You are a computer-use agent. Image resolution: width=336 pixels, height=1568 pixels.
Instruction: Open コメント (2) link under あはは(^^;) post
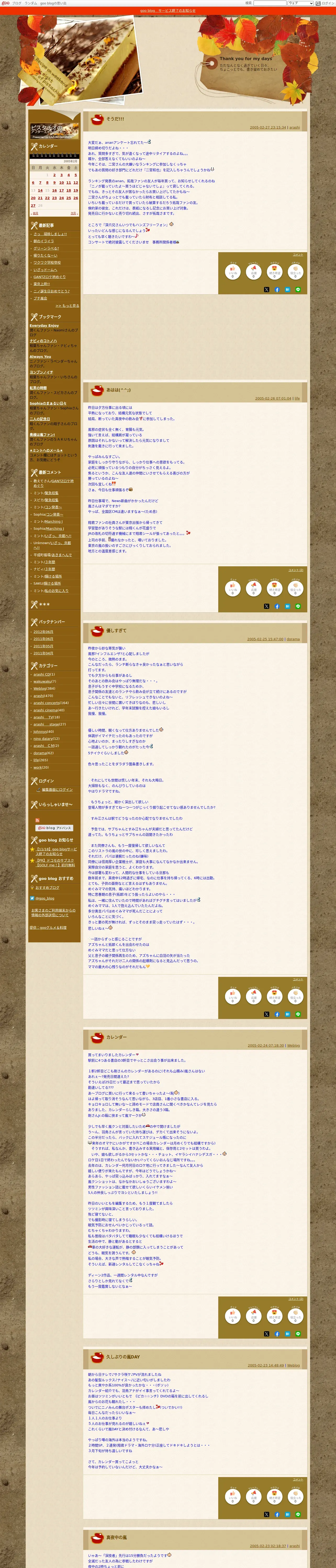[296, 570]
